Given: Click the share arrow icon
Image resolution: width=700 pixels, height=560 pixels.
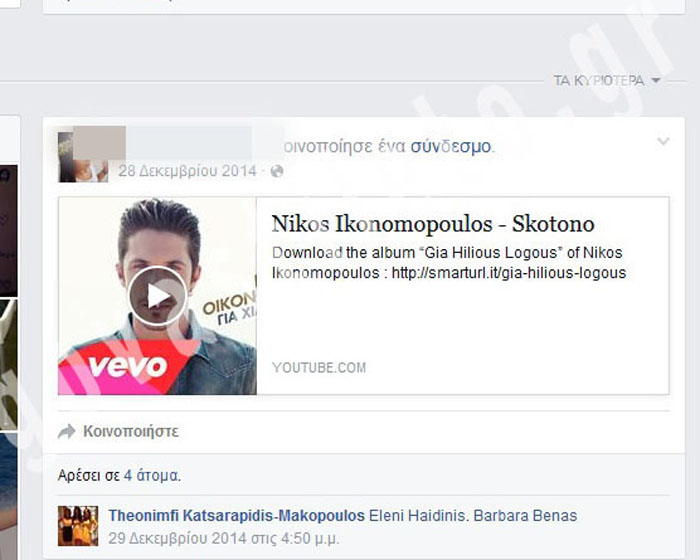Looking at the screenshot, I should [67, 432].
